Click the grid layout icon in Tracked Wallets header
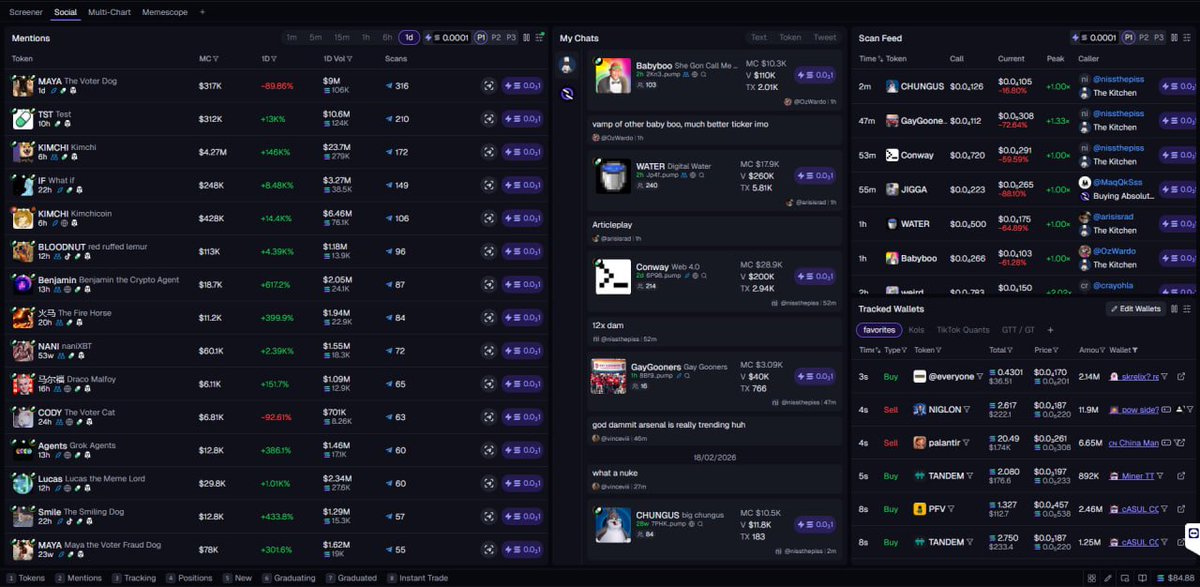This screenshot has width=1200, height=587. (1174, 309)
